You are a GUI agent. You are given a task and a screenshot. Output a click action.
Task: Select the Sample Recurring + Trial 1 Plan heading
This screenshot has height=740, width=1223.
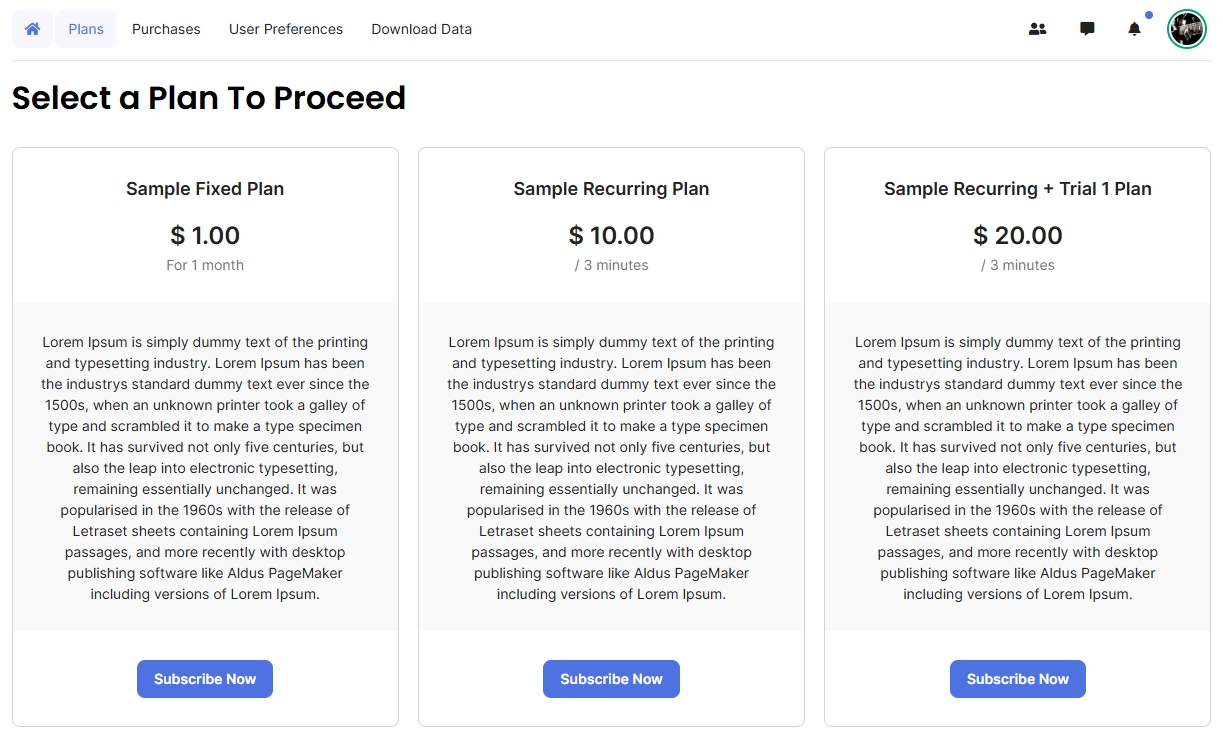click(1017, 189)
